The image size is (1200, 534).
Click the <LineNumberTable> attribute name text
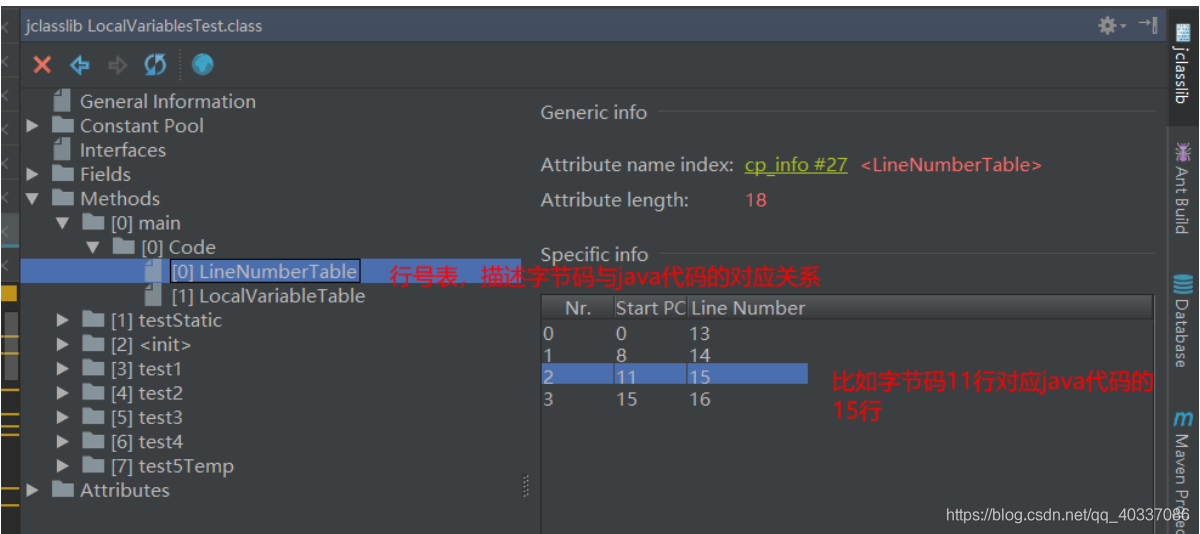951,165
